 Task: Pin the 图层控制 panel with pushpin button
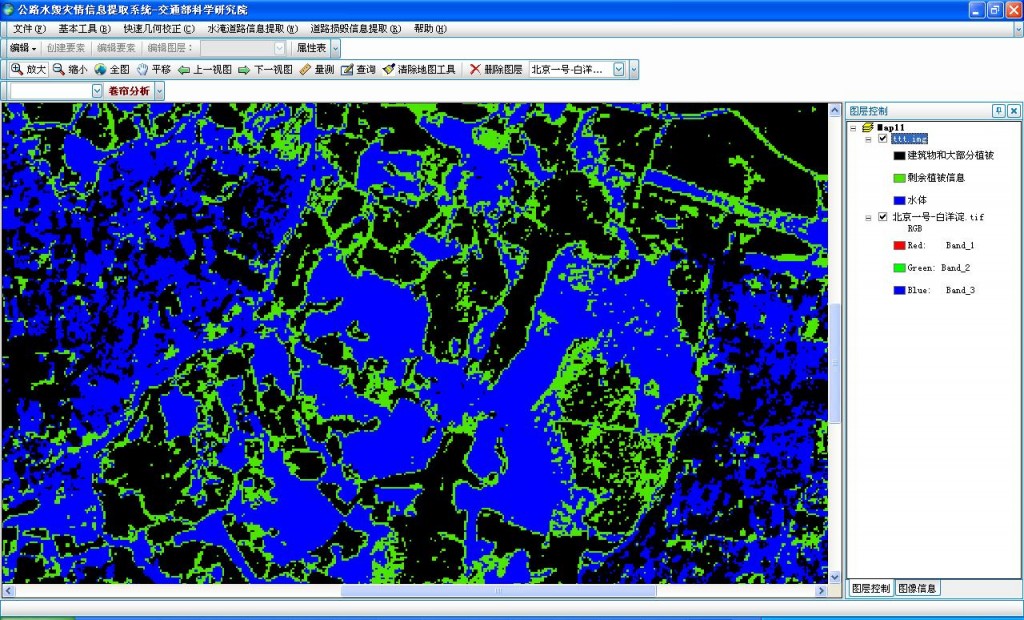coord(998,111)
